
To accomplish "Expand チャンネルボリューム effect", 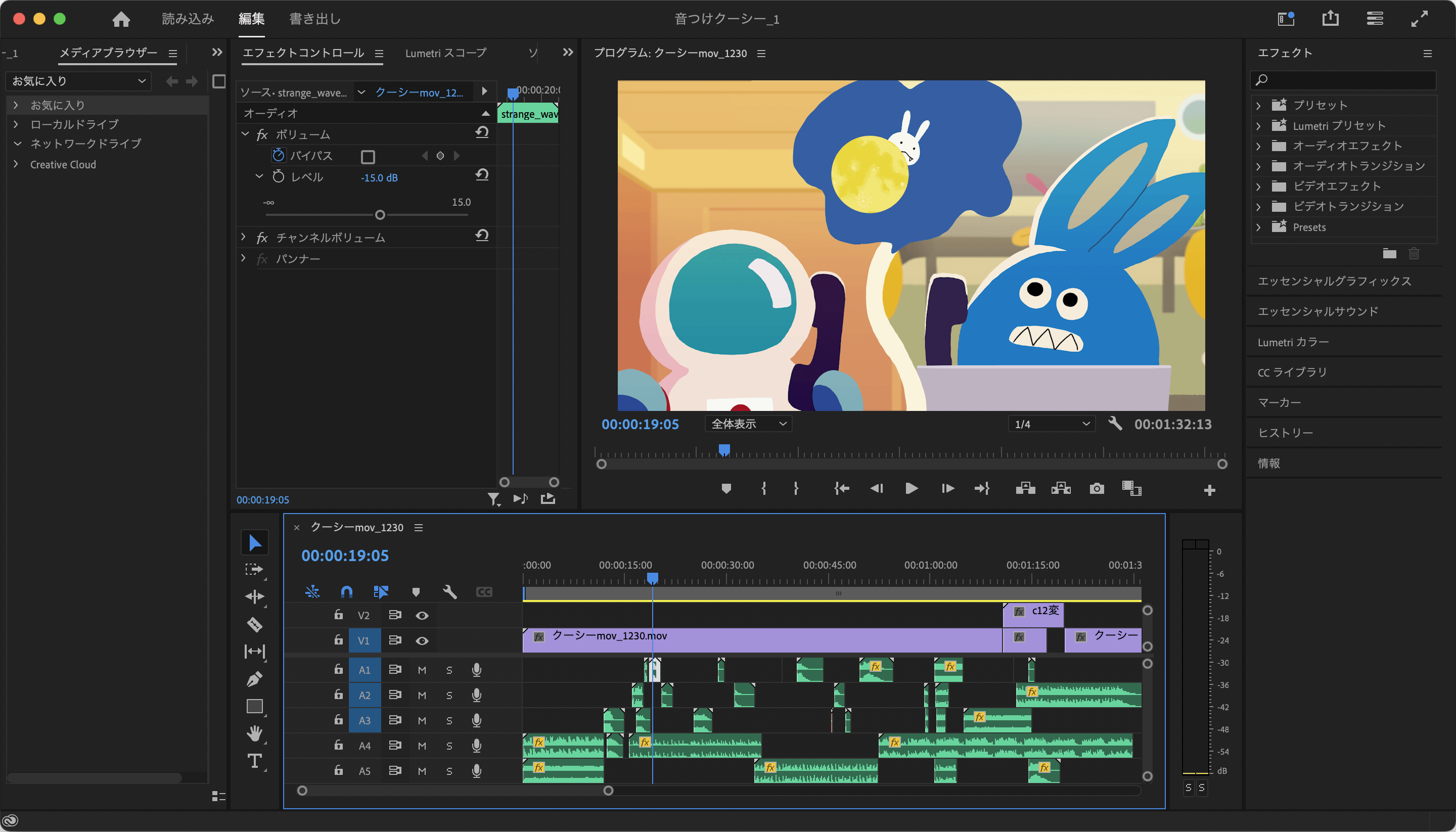I will point(244,237).
